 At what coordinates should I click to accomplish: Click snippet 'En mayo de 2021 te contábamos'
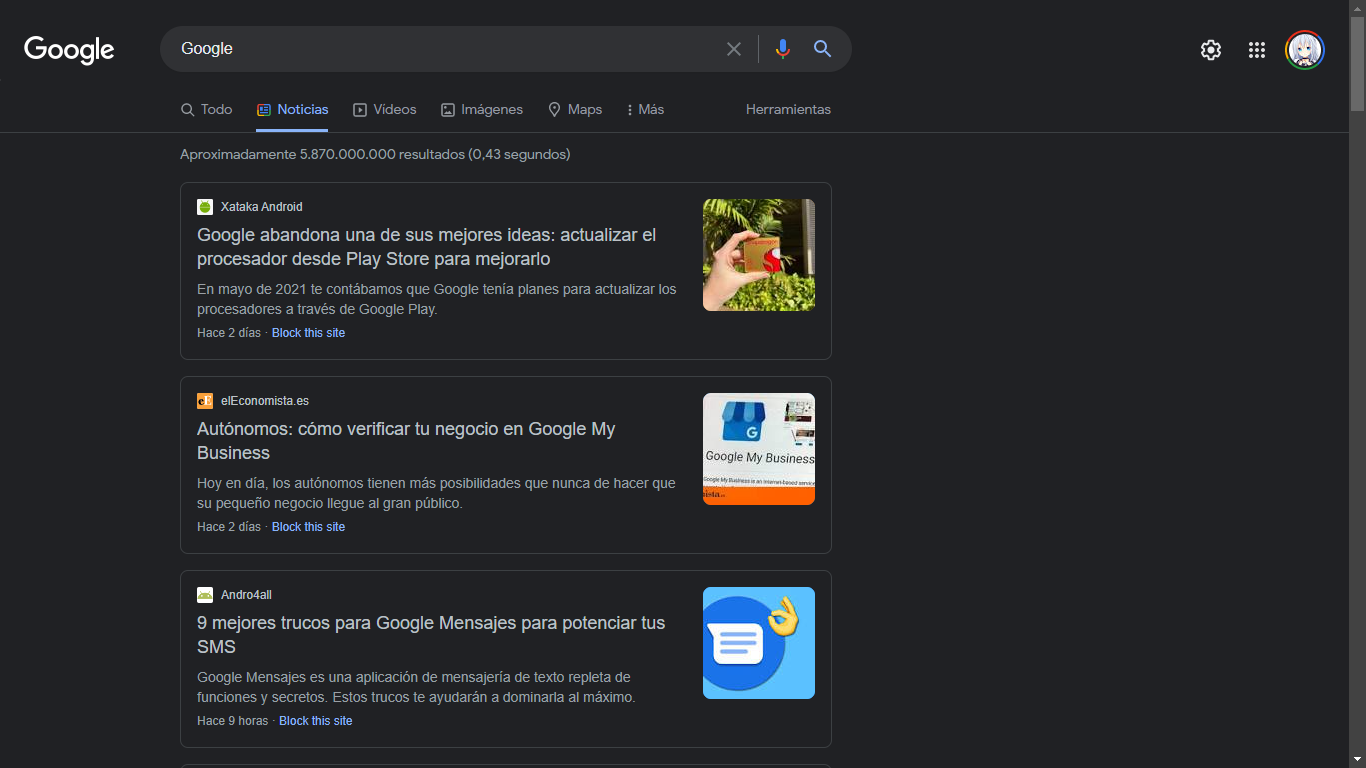[x=437, y=299]
